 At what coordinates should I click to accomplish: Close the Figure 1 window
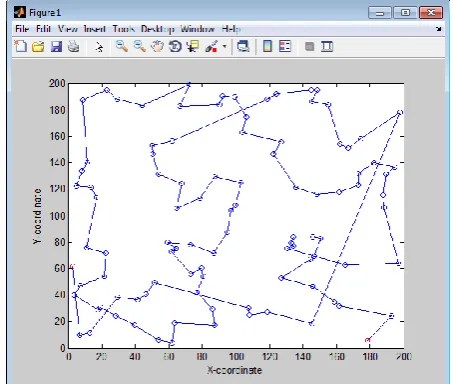[x=431, y=13]
